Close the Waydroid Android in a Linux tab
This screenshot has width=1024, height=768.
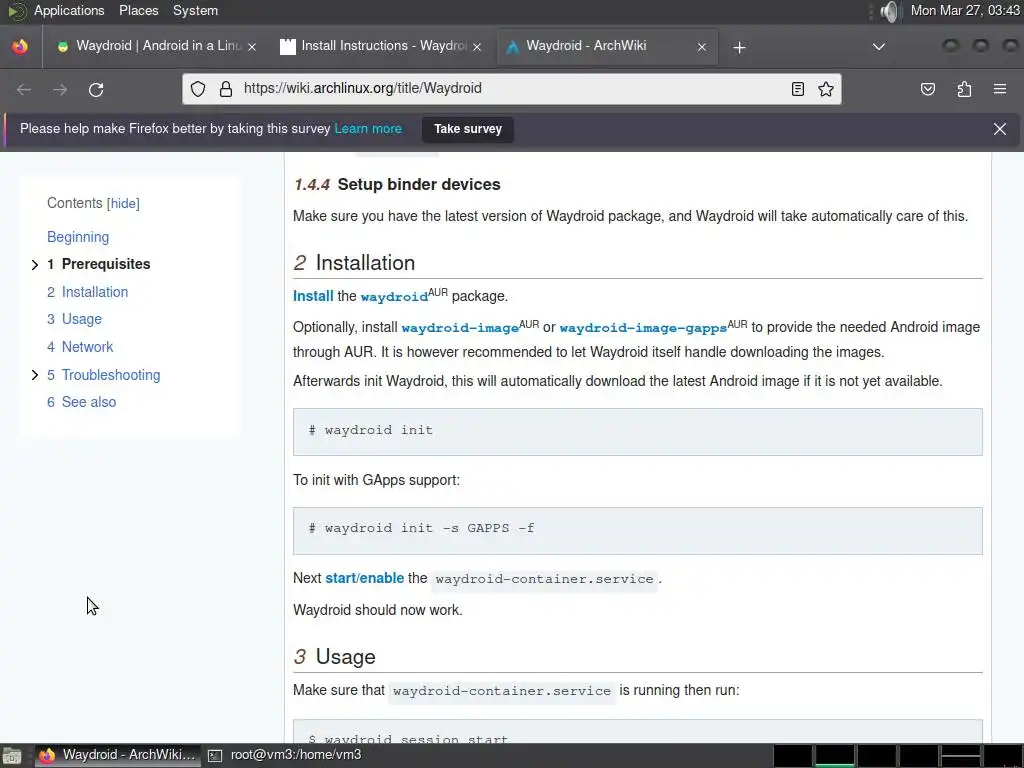252,47
